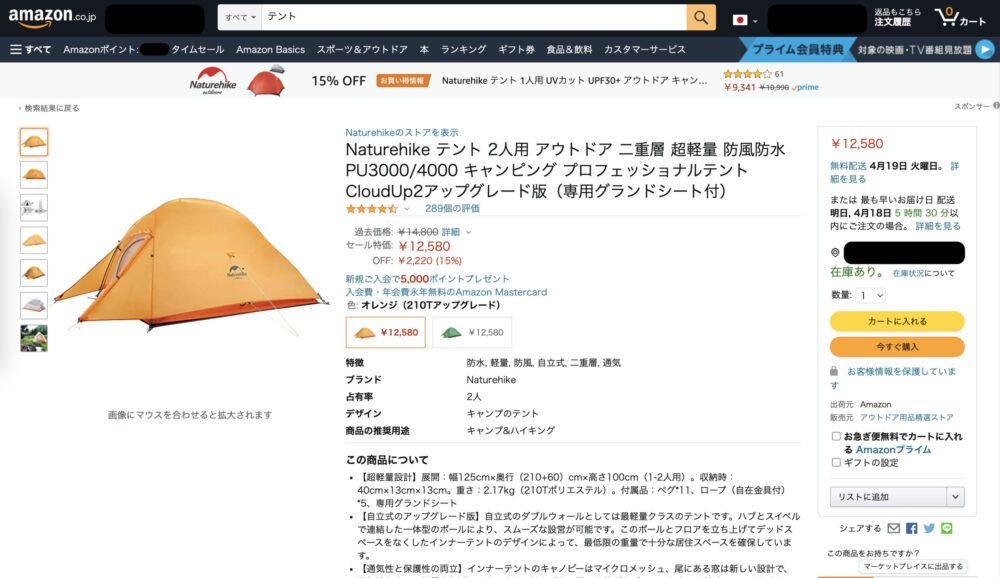Click the Japan flag language icon
Image resolution: width=1000 pixels, height=578 pixels.
(740, 20)
